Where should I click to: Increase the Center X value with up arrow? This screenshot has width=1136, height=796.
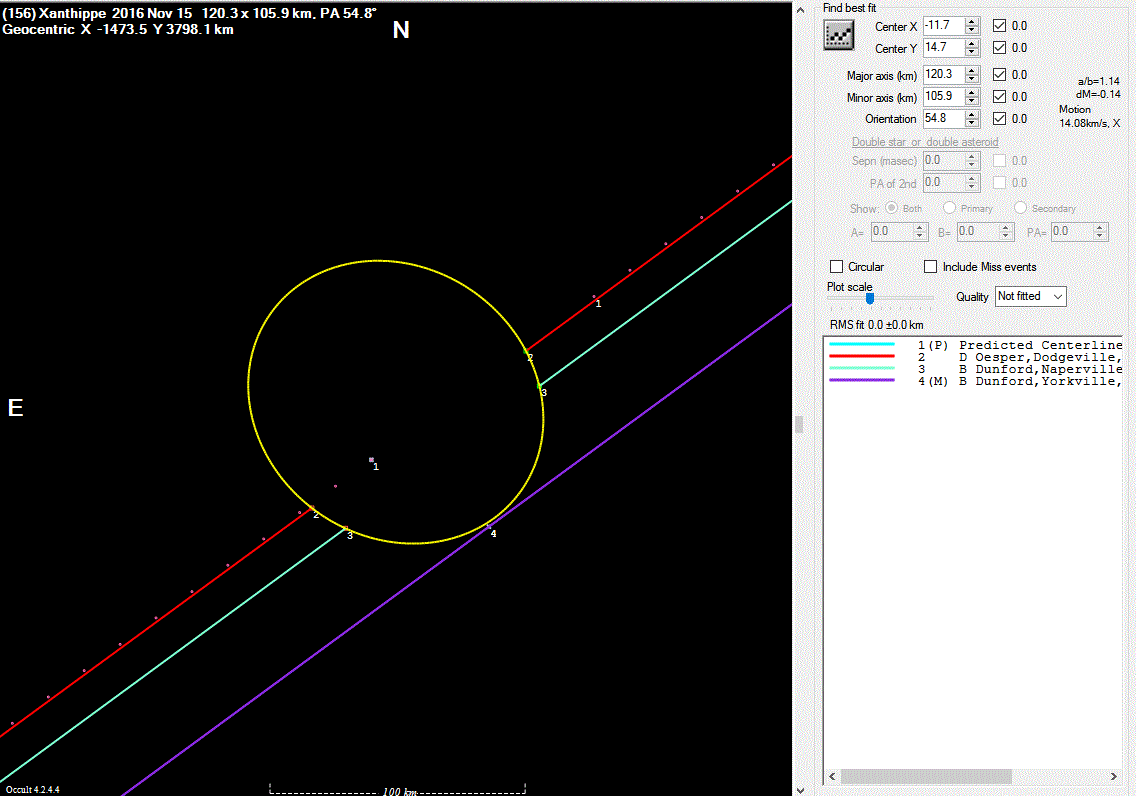click(972, 21)
